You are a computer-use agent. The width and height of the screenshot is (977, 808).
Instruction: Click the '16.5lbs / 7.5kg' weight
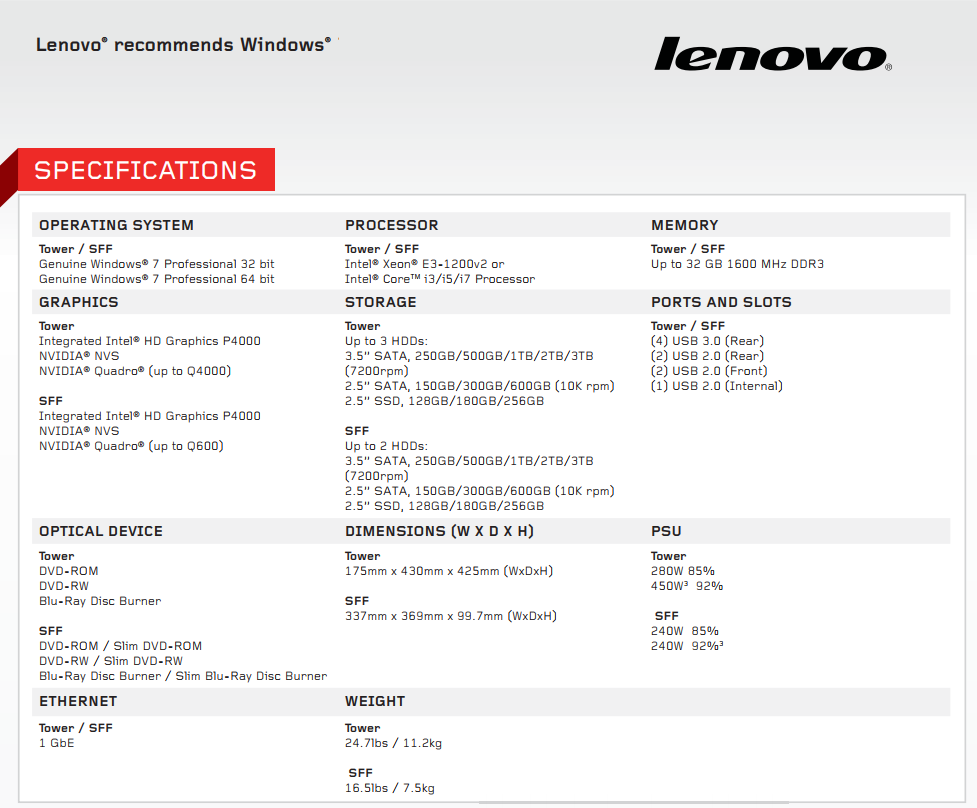(x=389, y=788)
